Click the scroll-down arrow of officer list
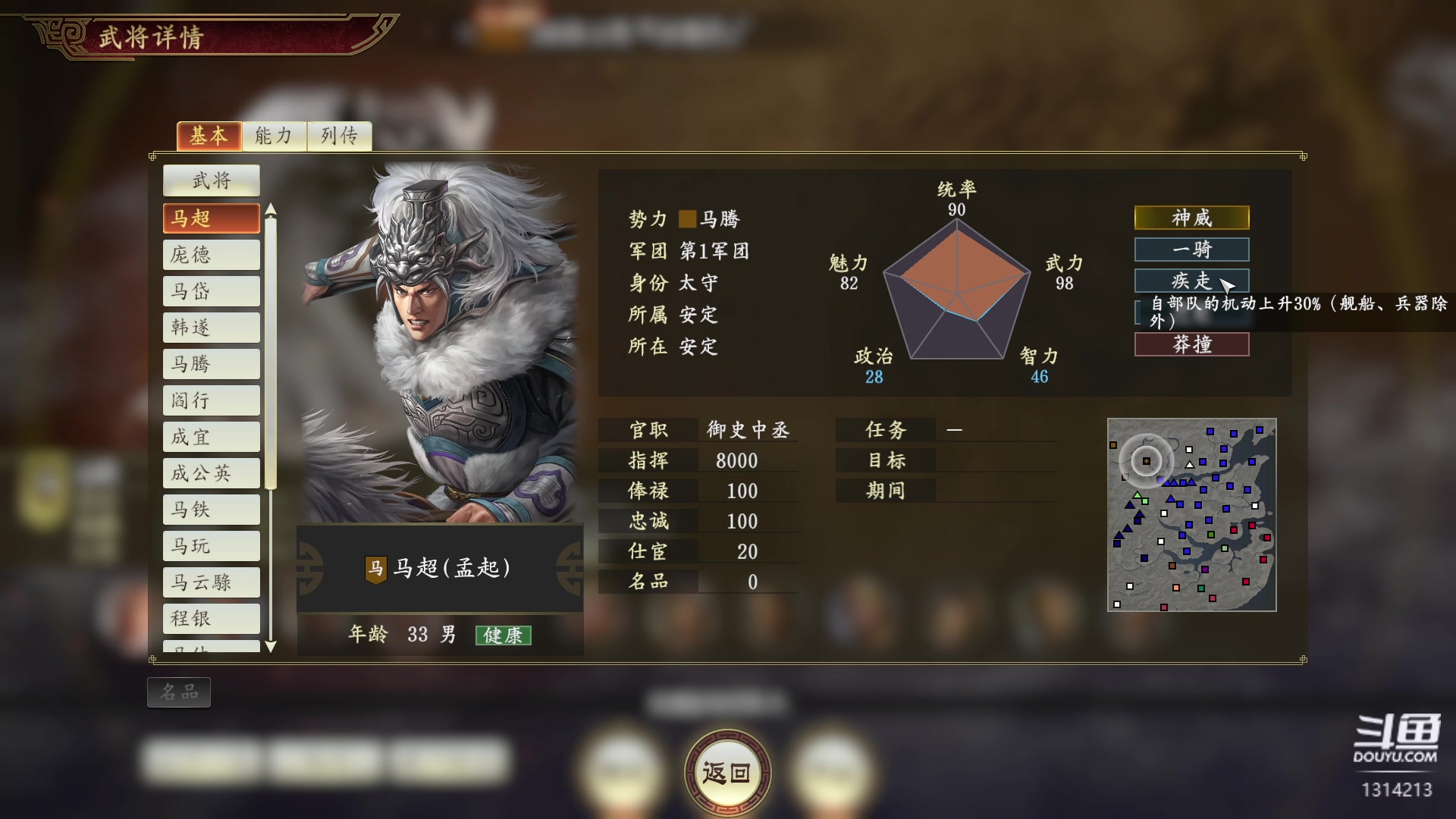Image resolution: width=1456 pixels, height=819 pixels. (271, 647)
